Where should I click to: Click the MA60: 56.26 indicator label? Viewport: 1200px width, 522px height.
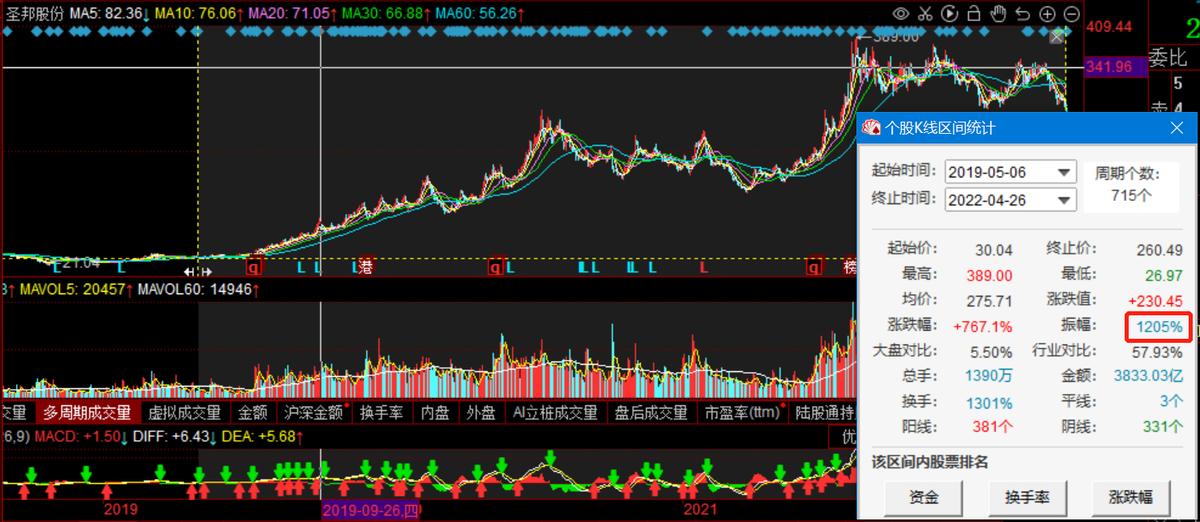(x=477, y=14)
